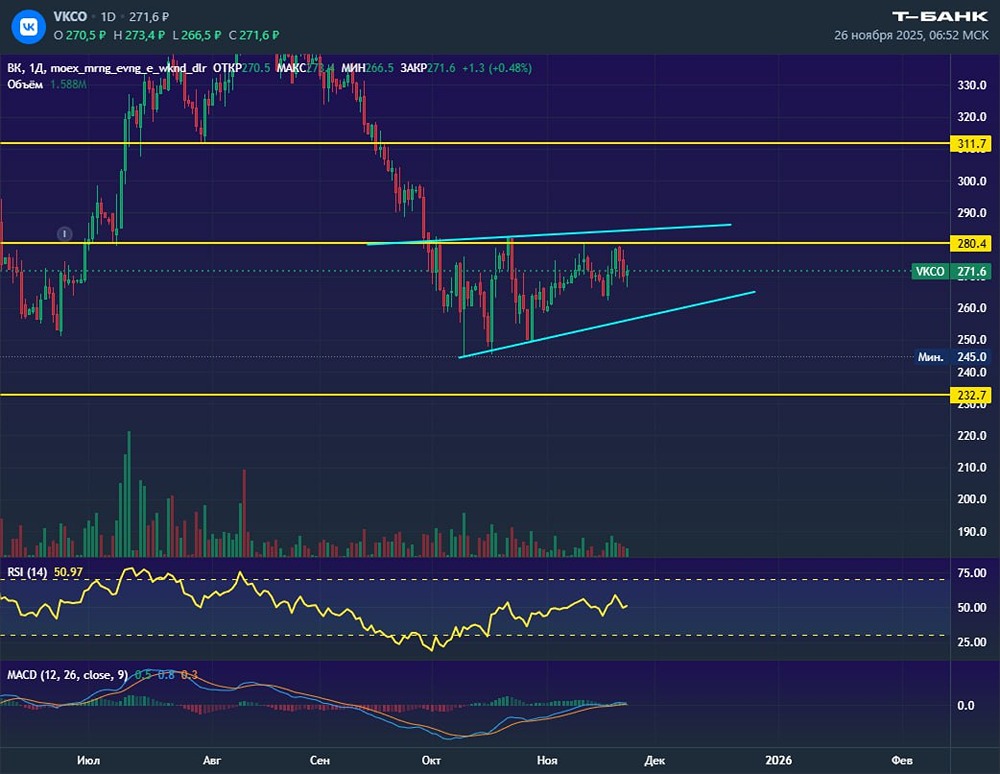
Task: Select the lower rising cyan trendline
Action: [x=607, y=325]
